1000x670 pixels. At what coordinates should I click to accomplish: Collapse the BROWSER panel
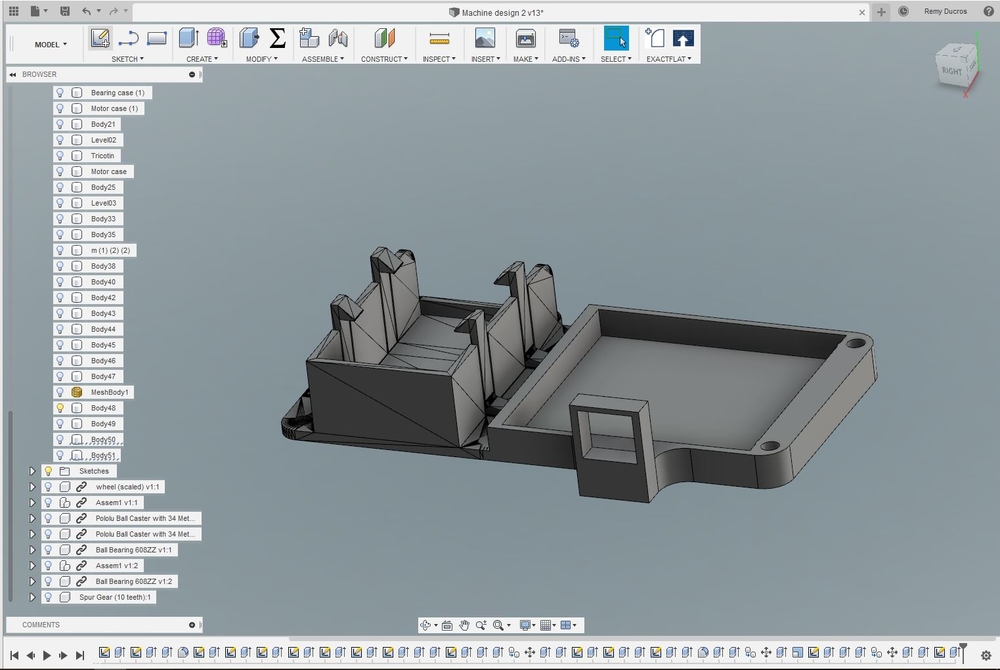point(13,75)
